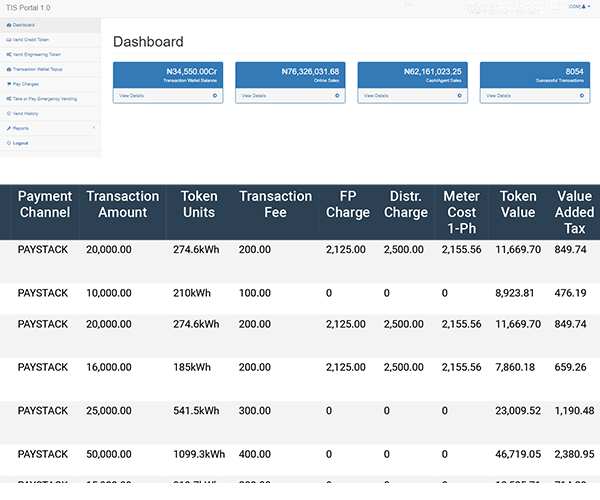View Details of Successful Transactions
The image size is (600, 500).
coord(497,96)
